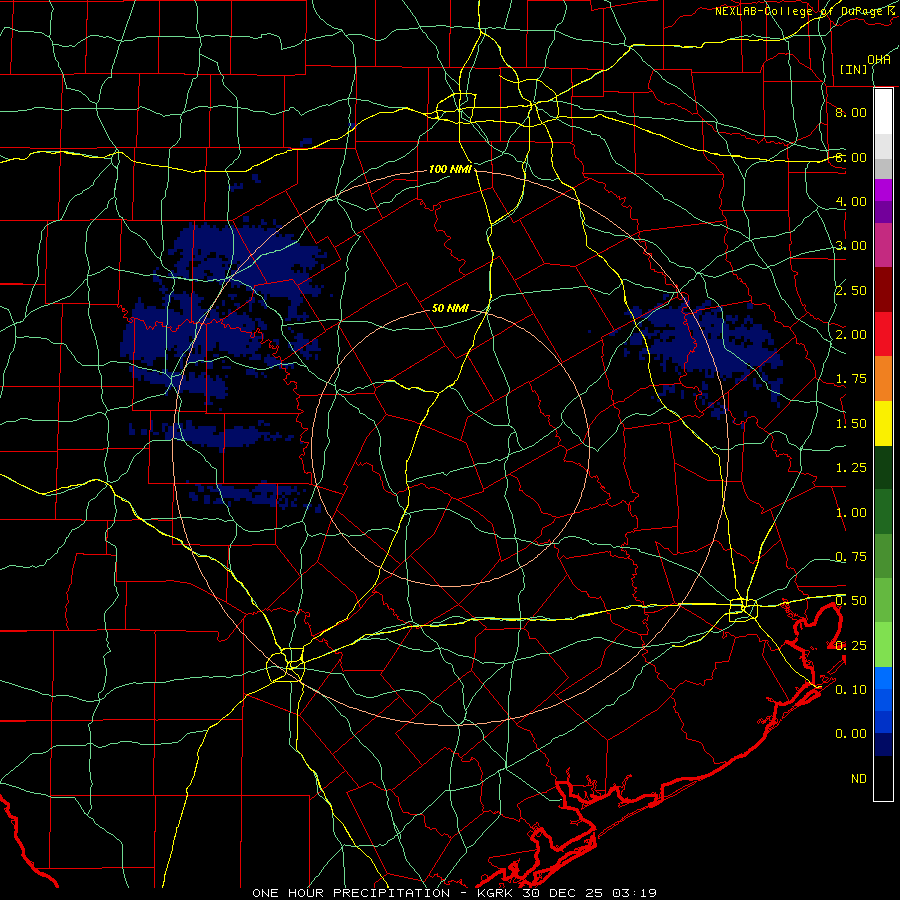Click the "2.50" legend value

851,290
